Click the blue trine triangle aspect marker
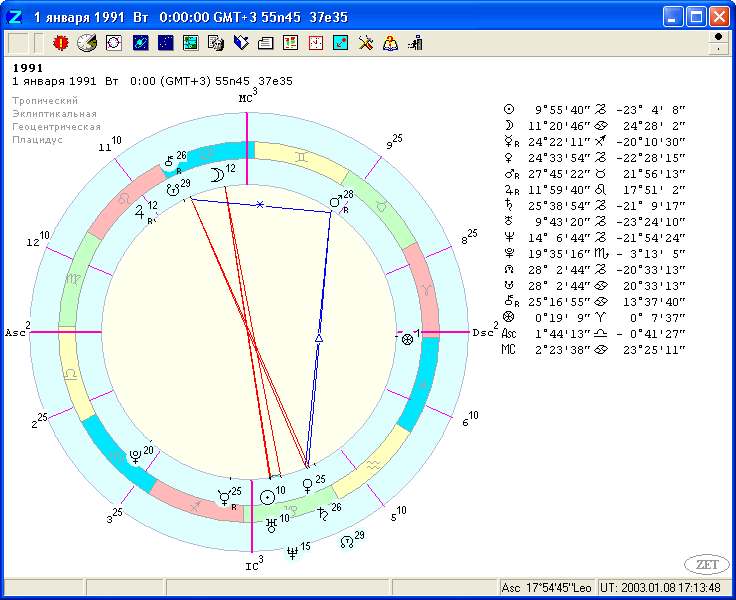This screenshot has width=736, height=600. [319, 338]
